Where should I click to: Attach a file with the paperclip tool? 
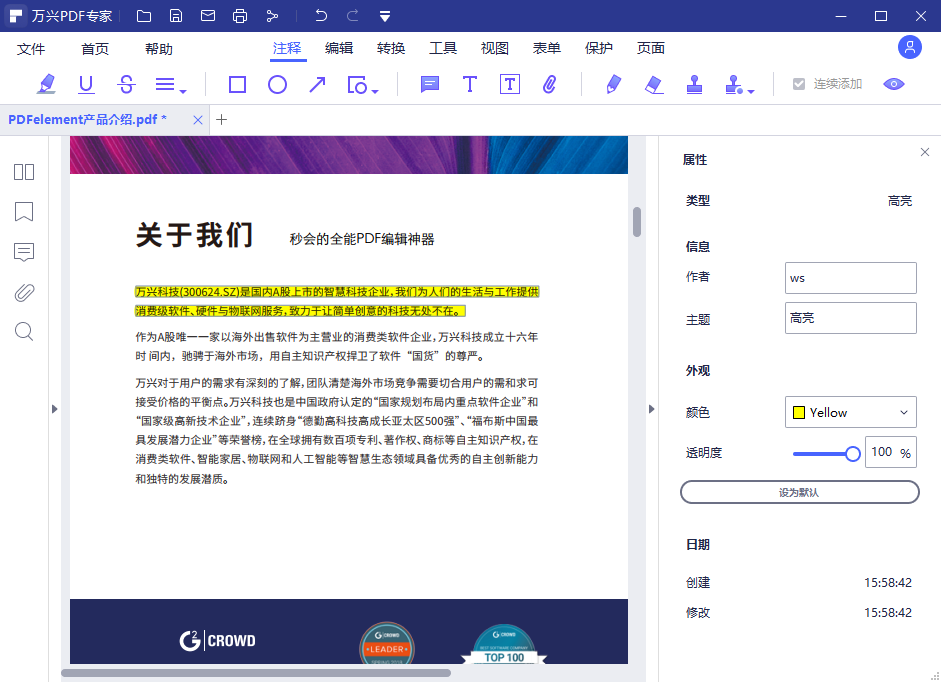(550, 85)
